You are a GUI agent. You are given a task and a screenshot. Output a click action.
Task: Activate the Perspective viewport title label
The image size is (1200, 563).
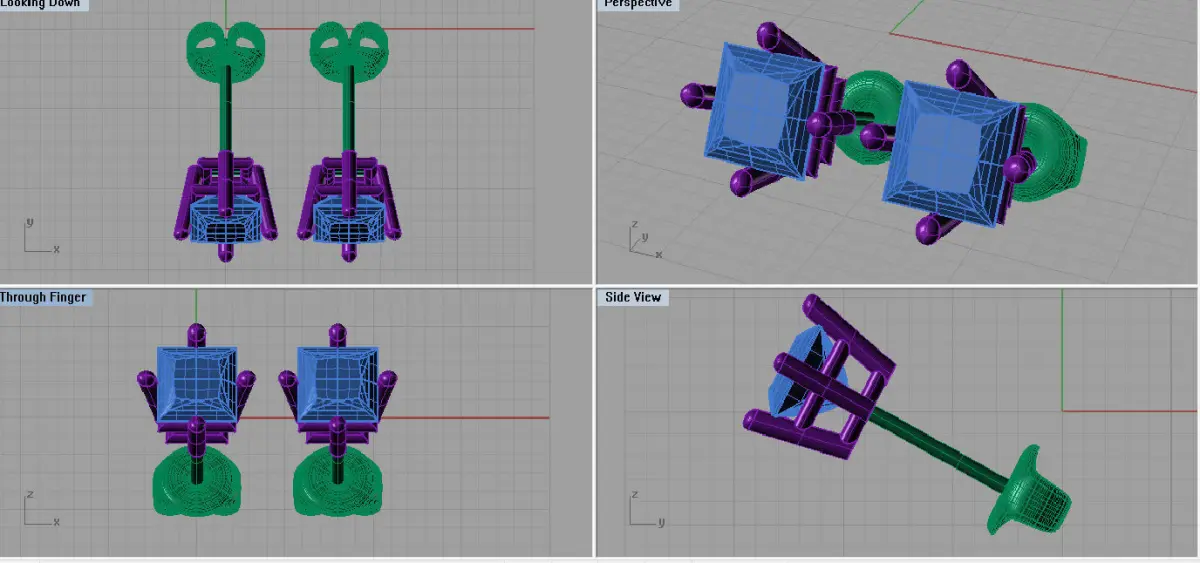pos(637,3)
